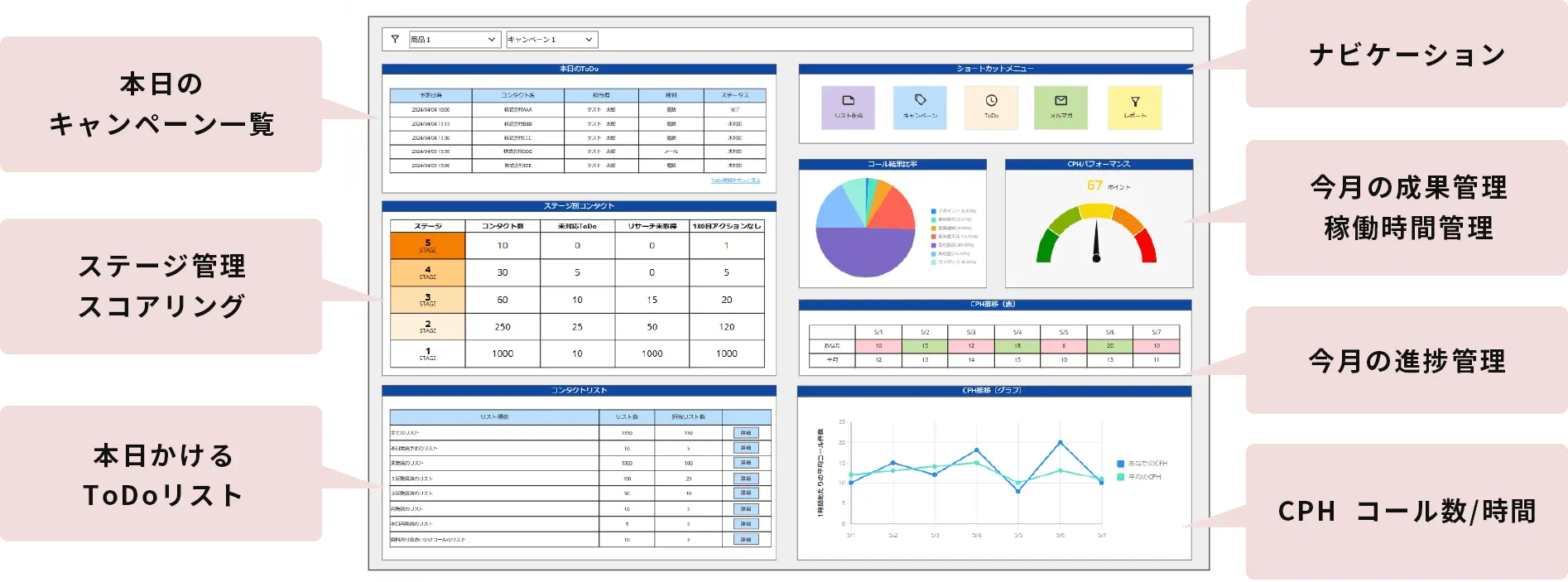Click the コンタクト名 column header
Image resolution: width=1568 pixels, height=582 pixels.
(x=517, y=95)
